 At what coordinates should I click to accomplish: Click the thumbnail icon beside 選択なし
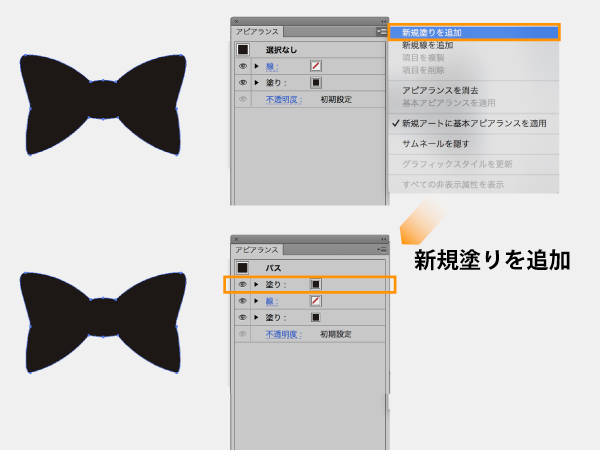click(x=243, y=49)
